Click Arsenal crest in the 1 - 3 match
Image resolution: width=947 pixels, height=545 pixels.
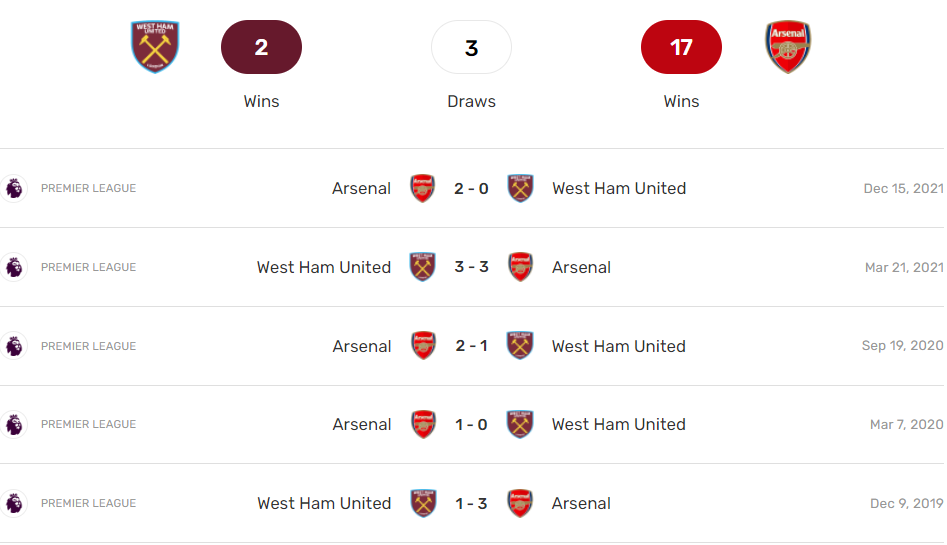(520, 503)
